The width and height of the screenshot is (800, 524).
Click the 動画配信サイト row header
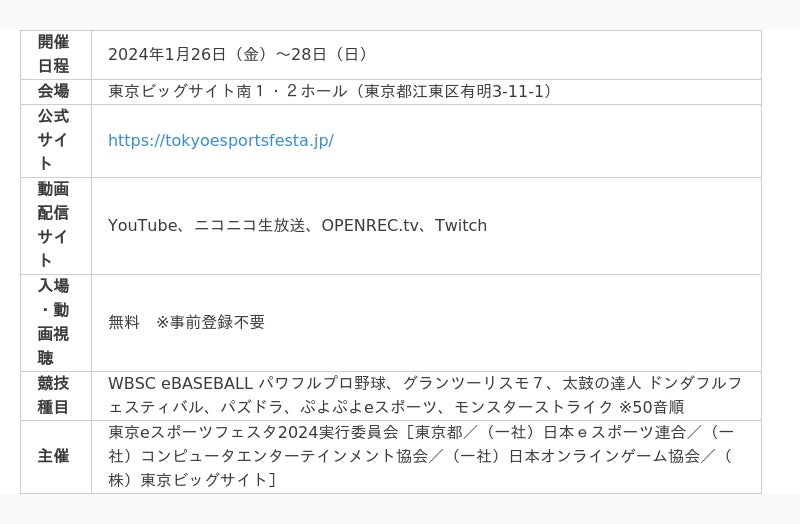pos(54,226)
